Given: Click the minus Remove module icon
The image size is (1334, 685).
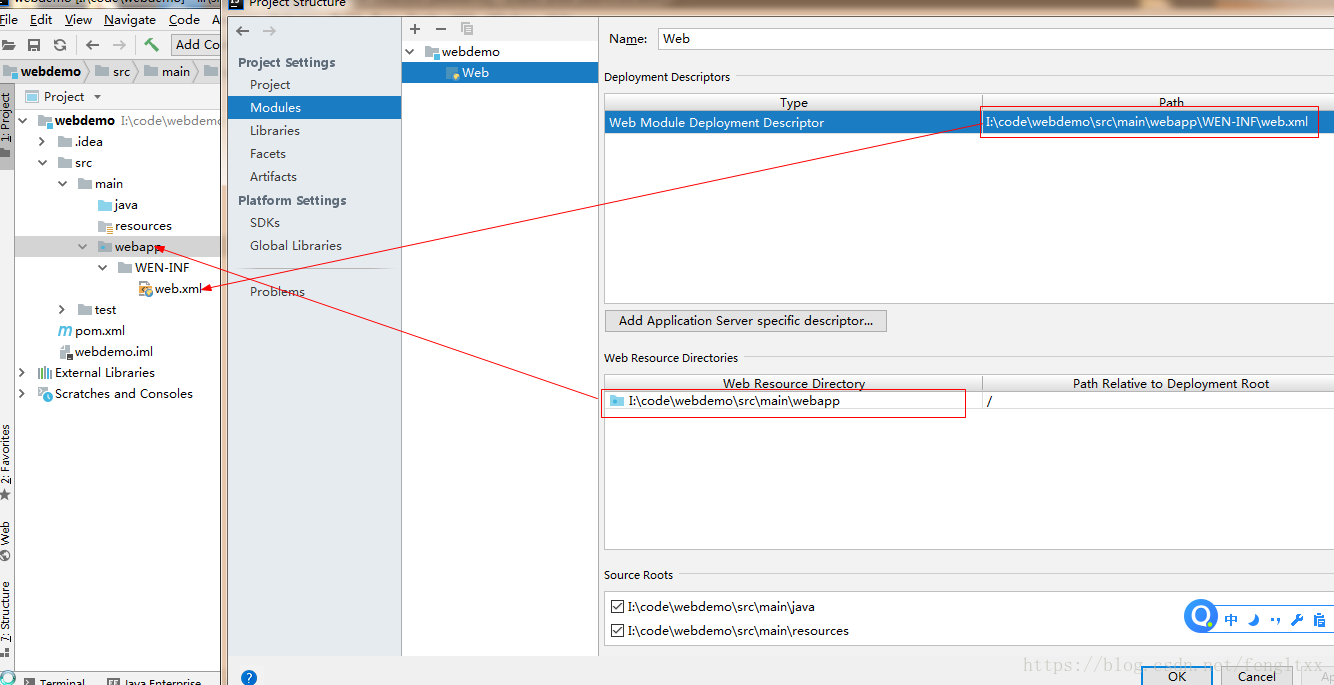Looking at the screenshot, I should [x=441, y=29].
